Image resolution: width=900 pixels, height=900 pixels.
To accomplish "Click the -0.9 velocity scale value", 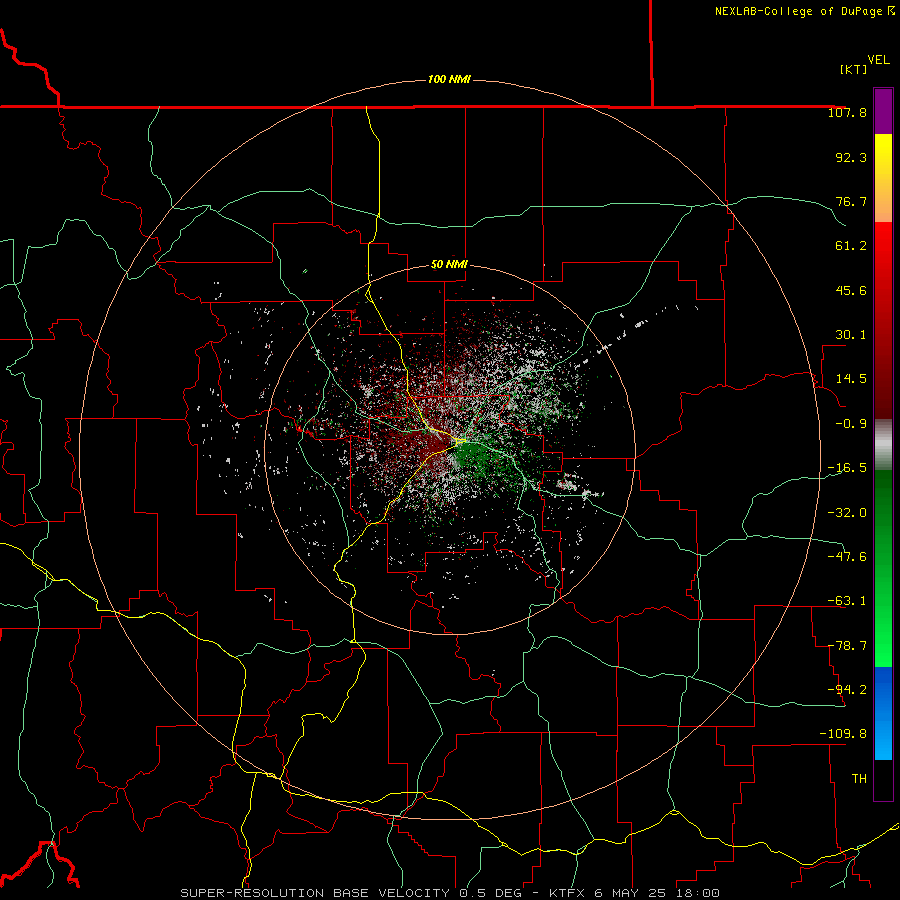I will pyautogui.click(x=851, y=424).
